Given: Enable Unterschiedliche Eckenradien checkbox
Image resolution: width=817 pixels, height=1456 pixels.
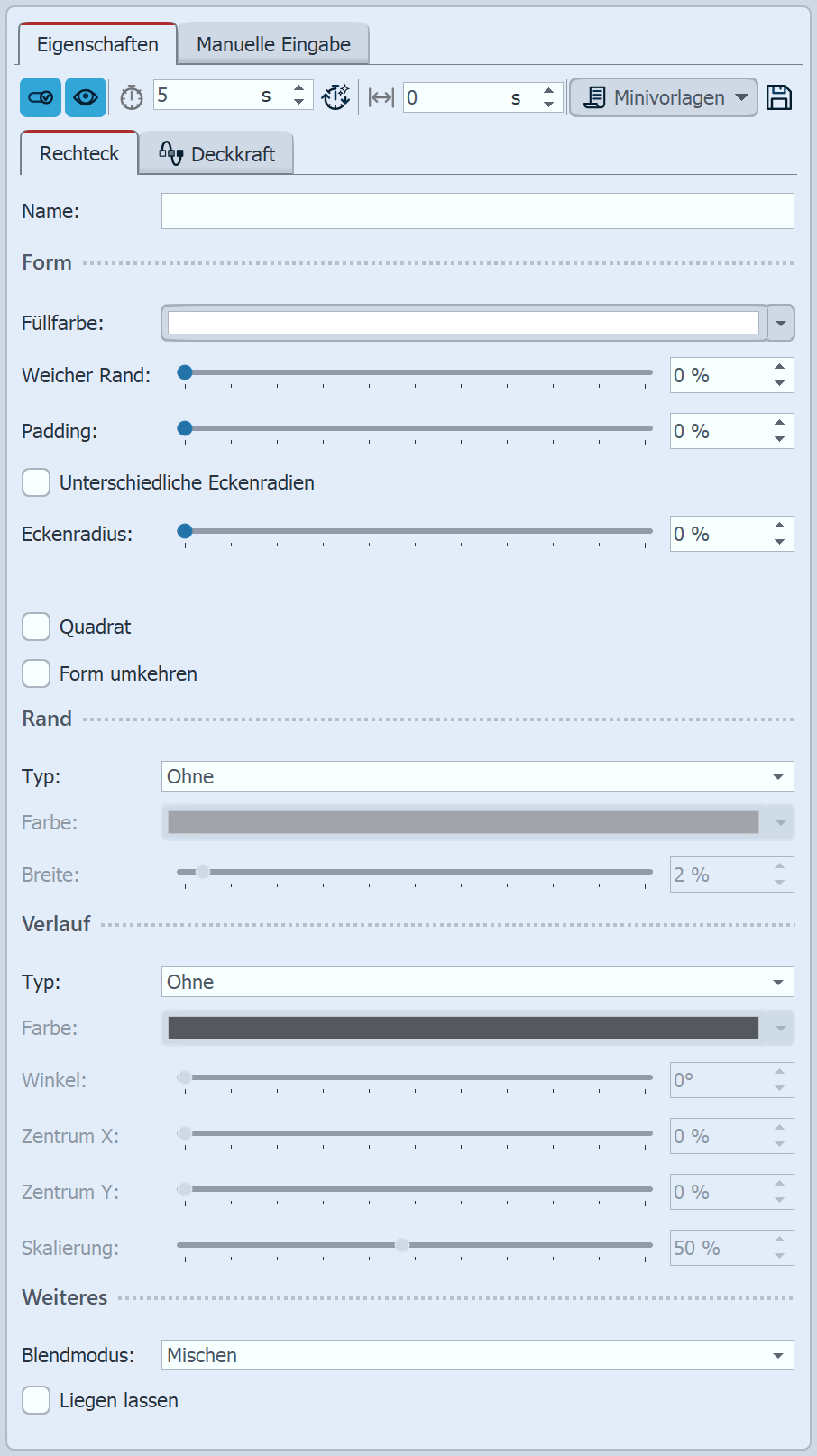Looking at the screenshot, I should pos(36,482).
